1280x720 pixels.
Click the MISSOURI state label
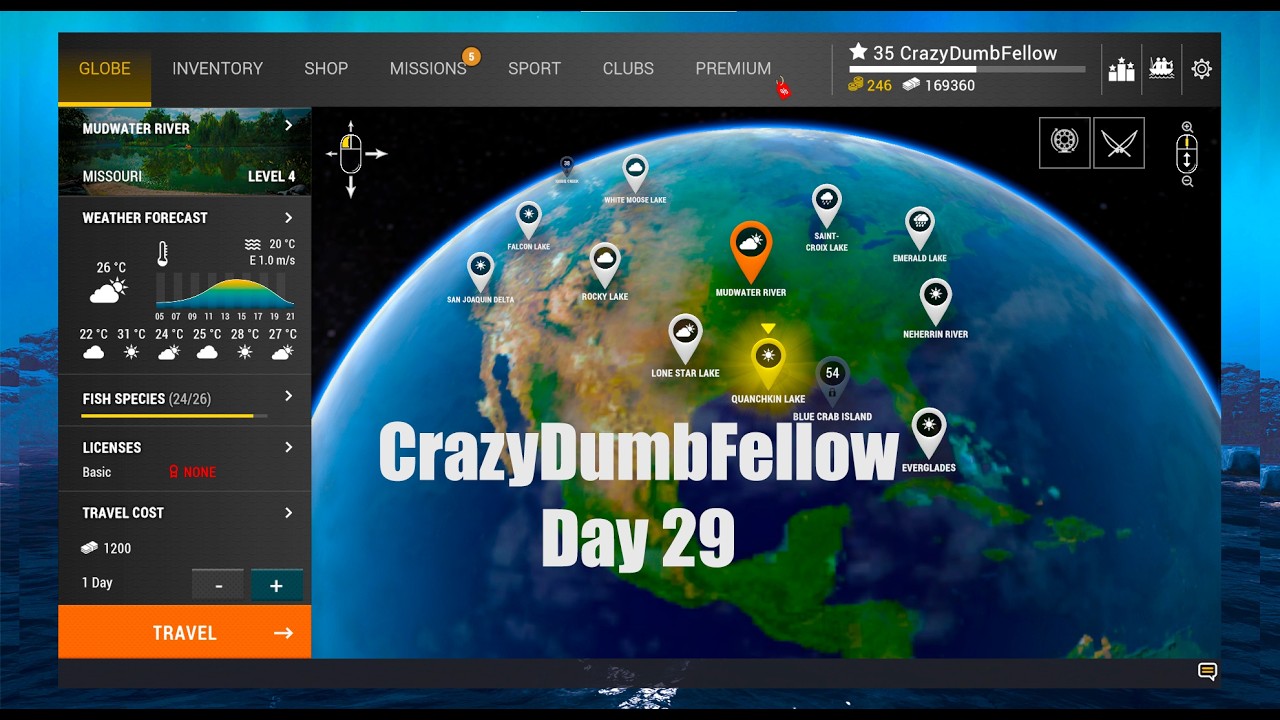pyautogui.click(x=112, y=176)
